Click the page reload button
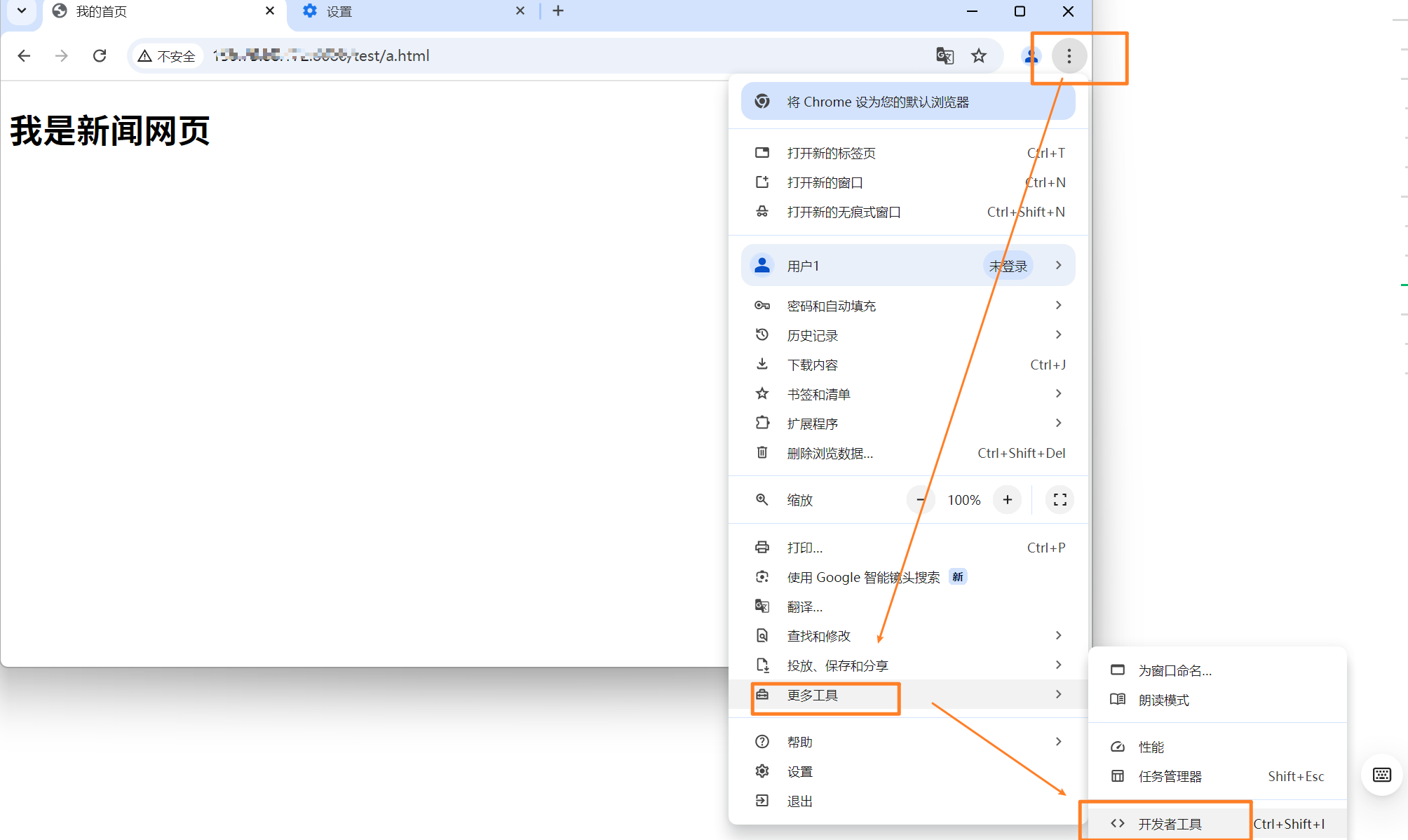Viewport: 1408px width, 840px height. tap(100, 56)
